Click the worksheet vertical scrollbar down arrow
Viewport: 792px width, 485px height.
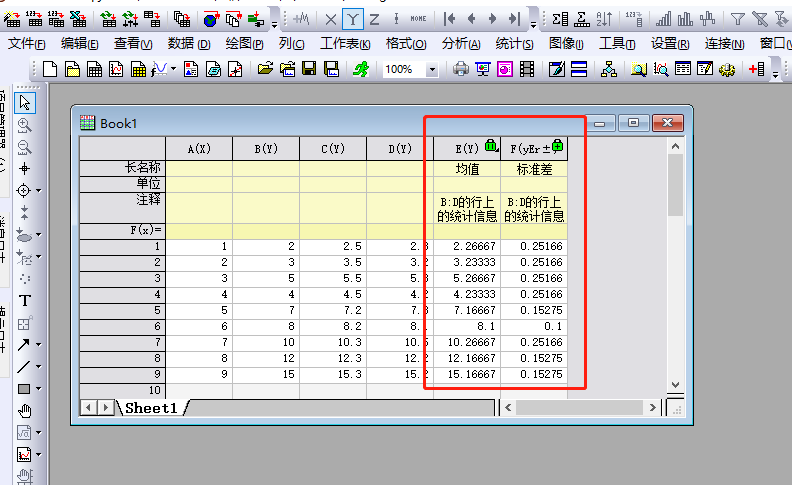[x=676, y=384]
